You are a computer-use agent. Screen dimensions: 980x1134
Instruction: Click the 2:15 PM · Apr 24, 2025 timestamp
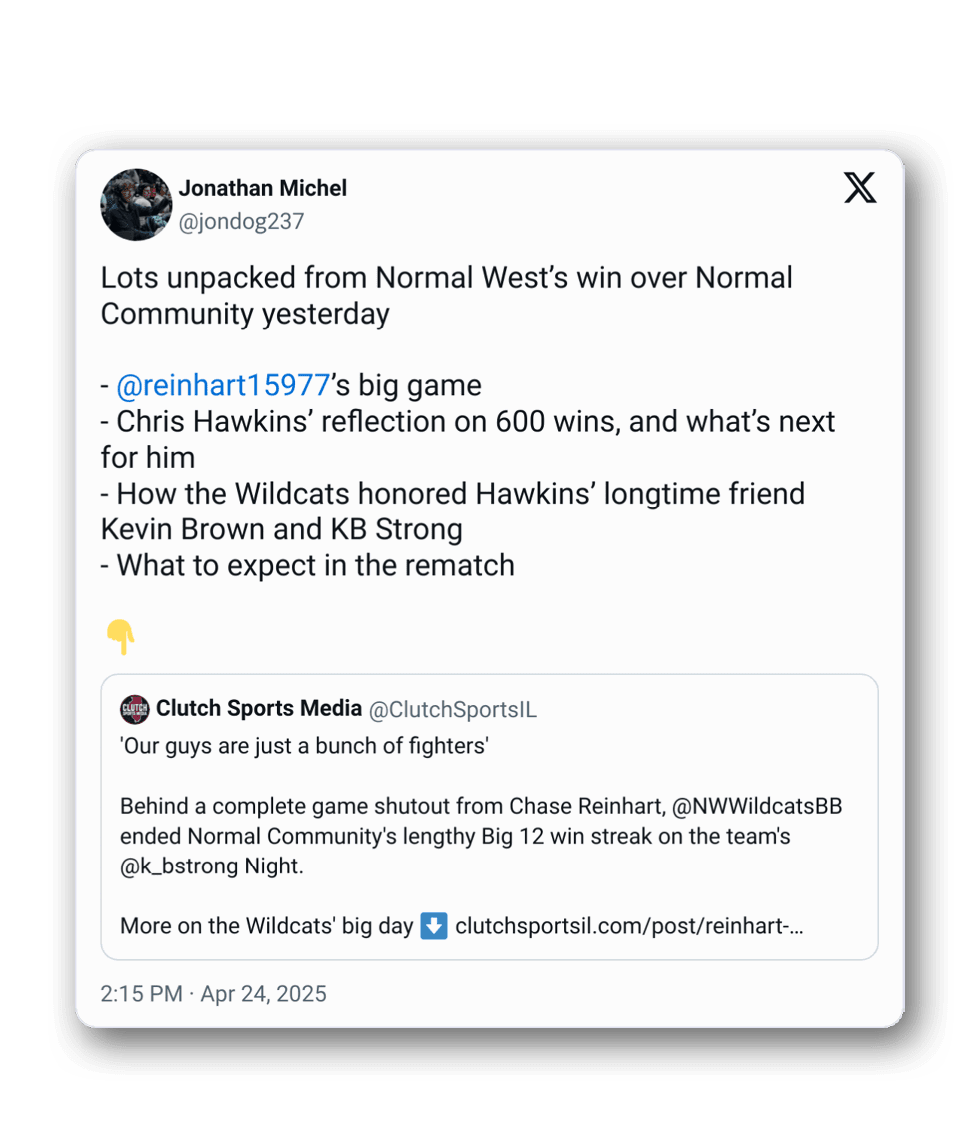(213, 994)
